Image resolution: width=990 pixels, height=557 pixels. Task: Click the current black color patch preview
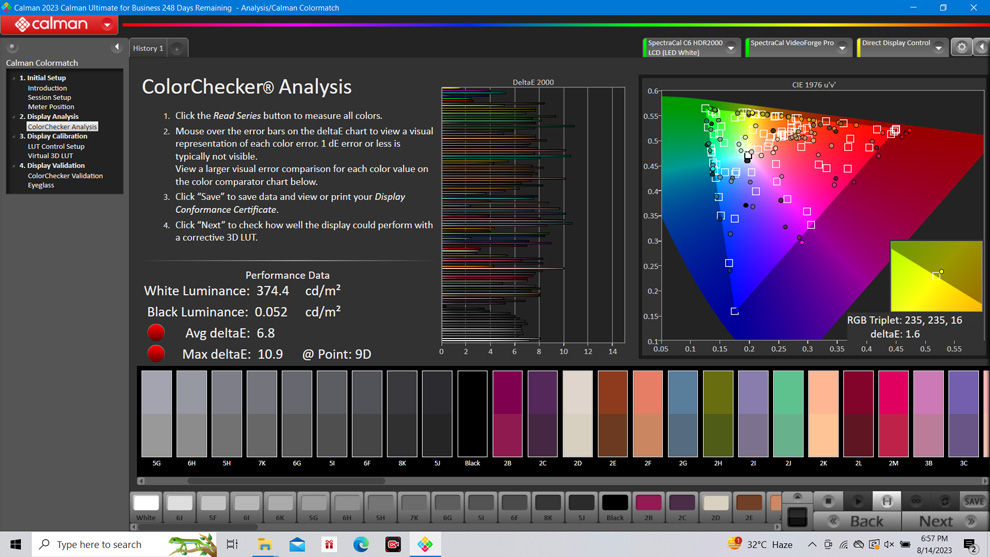pos(797,517)
